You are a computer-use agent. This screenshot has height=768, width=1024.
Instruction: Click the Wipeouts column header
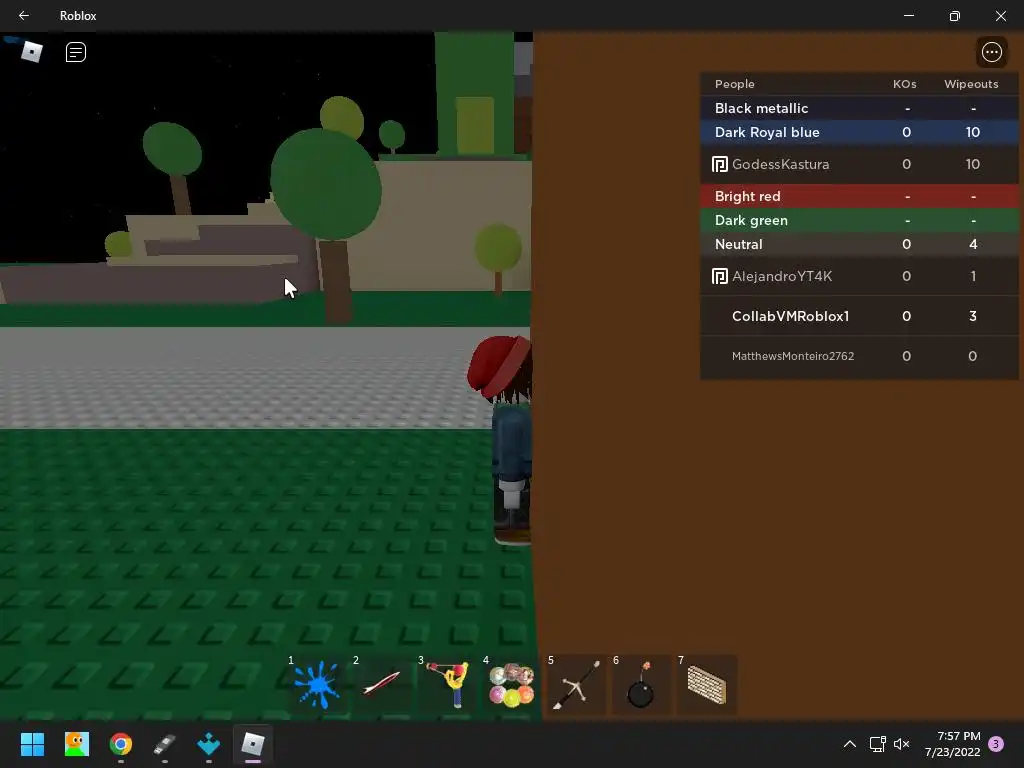tap(971, 84)
